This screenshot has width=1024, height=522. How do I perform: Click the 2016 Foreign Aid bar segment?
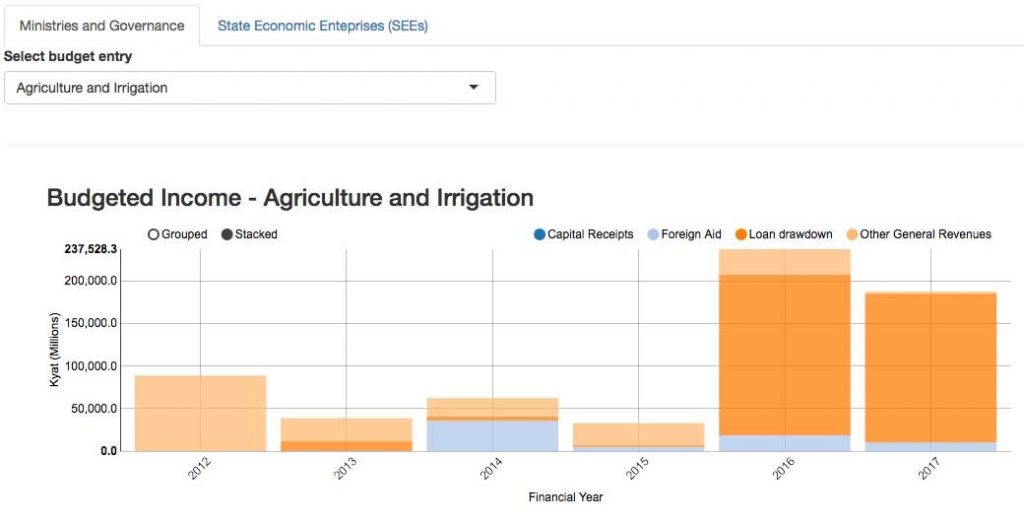point(784,443)
